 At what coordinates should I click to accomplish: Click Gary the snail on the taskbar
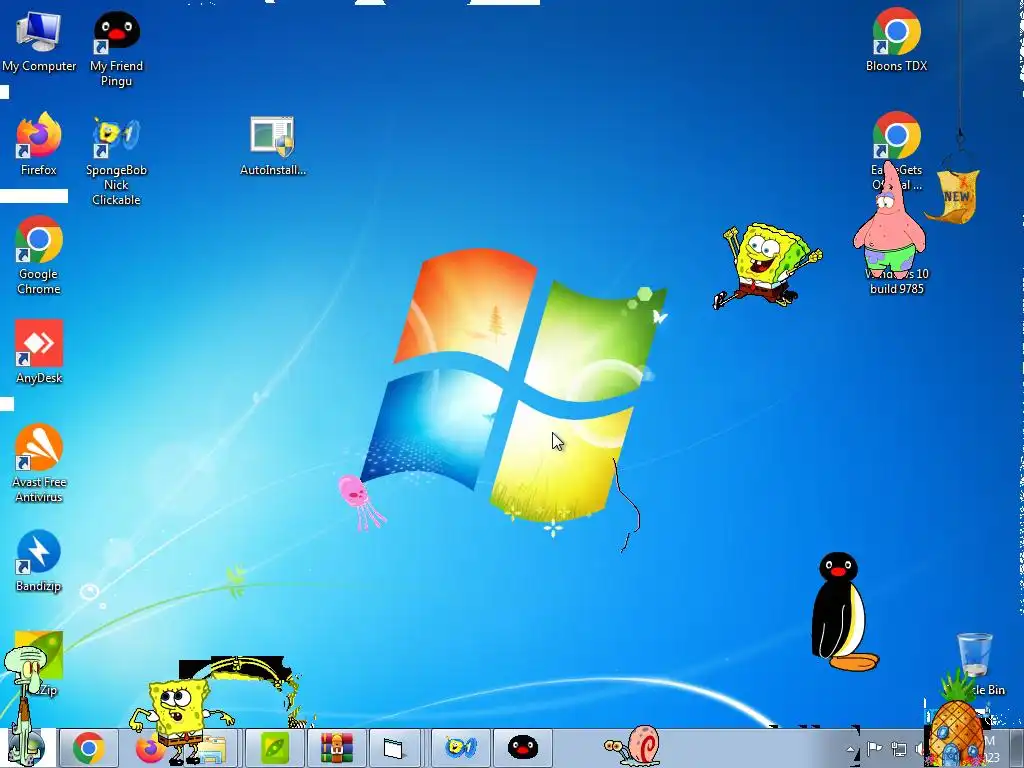point(635,745)
